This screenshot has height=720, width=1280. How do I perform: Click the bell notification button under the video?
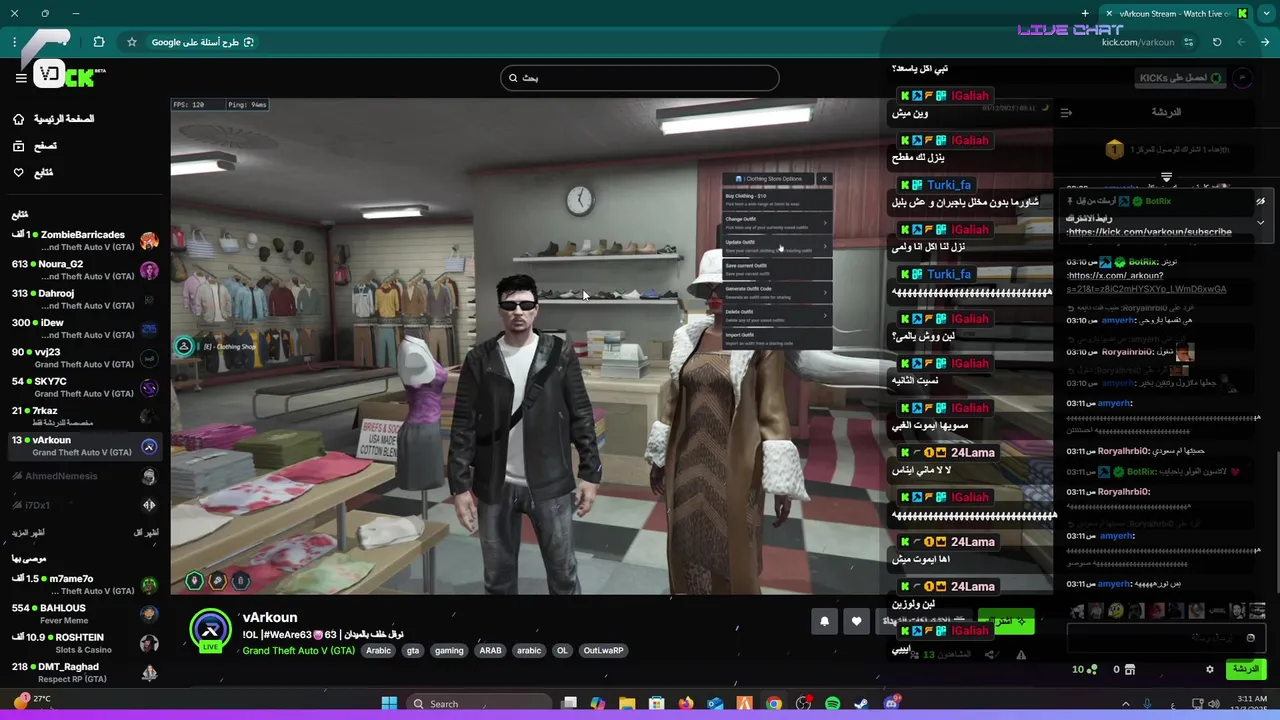coord(824,621)
